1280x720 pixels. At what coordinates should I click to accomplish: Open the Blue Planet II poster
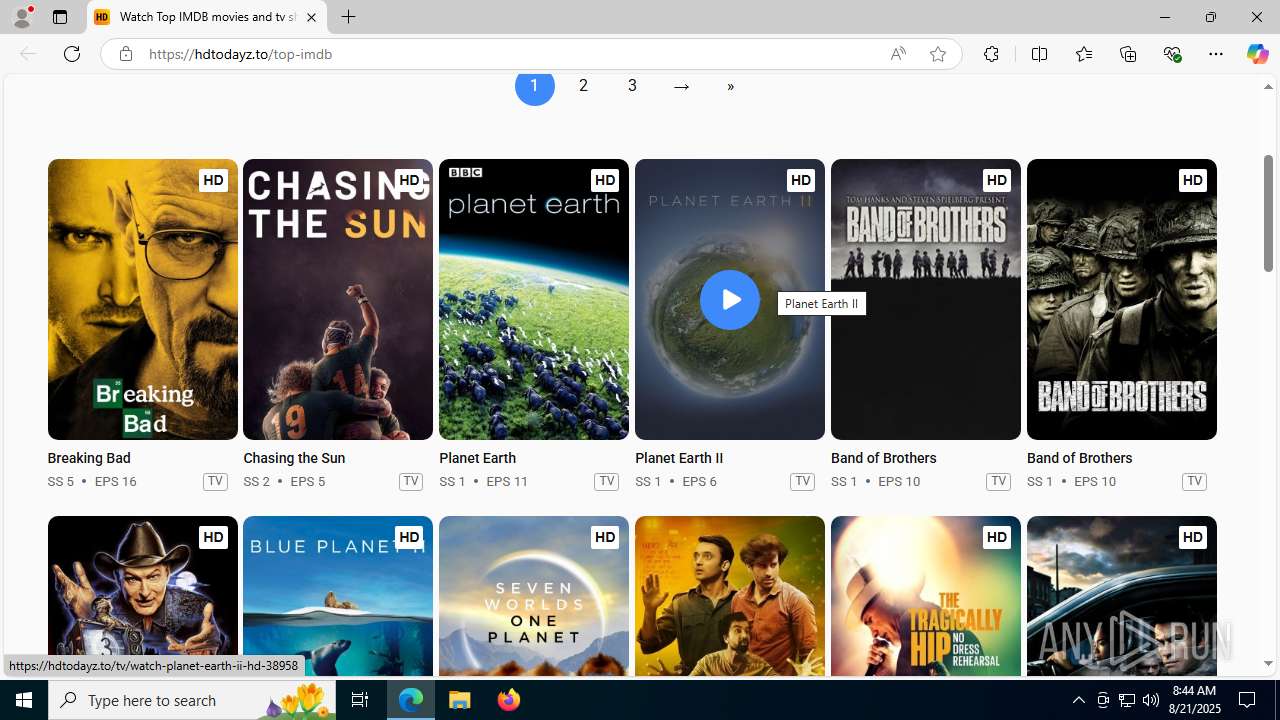[x=338, y=596]
